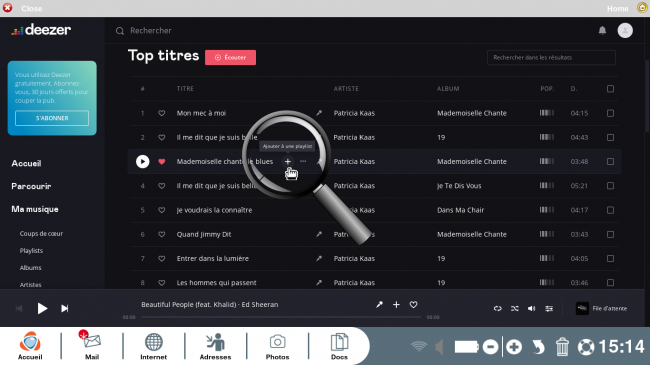
Task: Open Photos in the bottom dock
Action: tap(277, 346)
